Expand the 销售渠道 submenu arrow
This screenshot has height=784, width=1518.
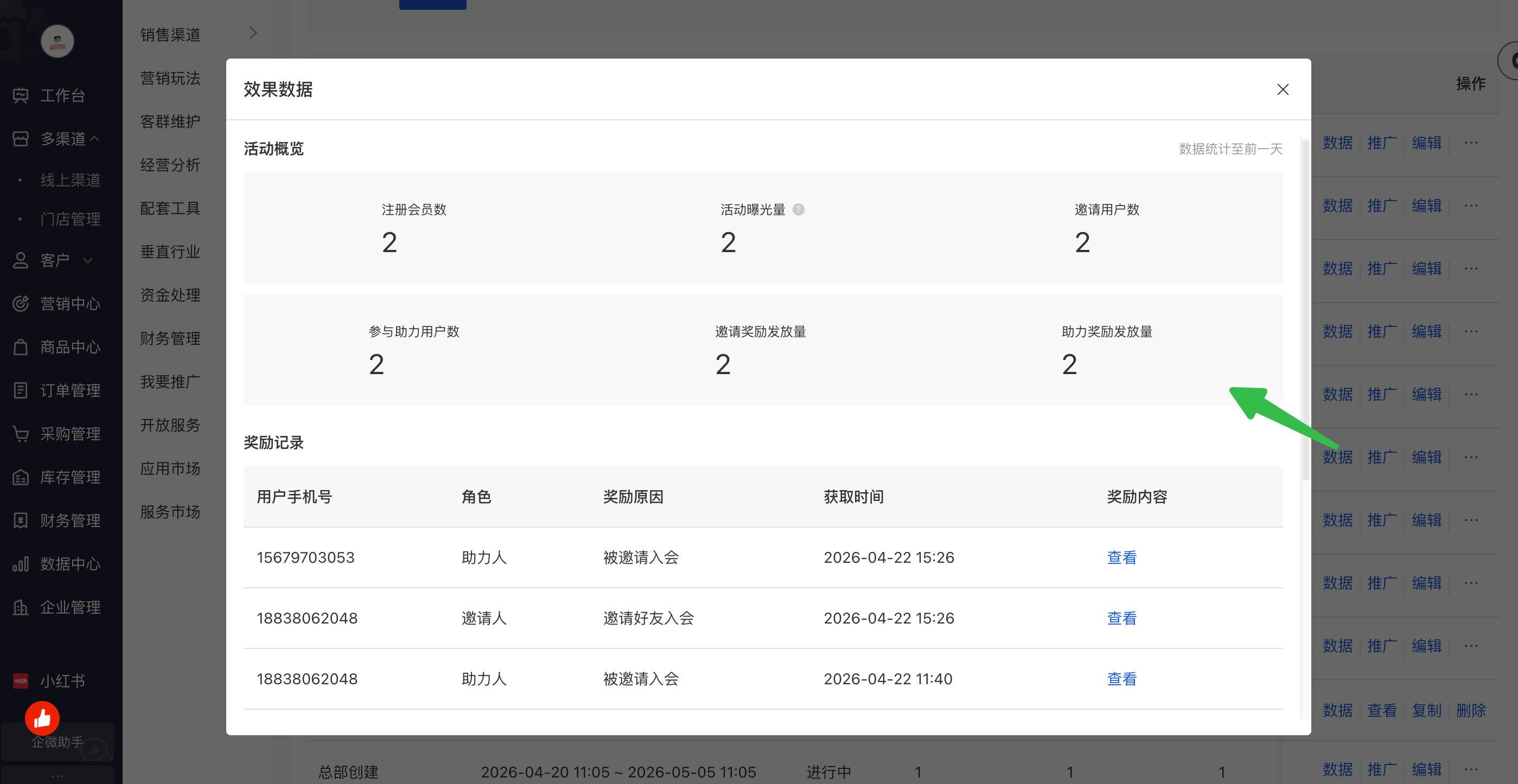(x=253, y=33)
